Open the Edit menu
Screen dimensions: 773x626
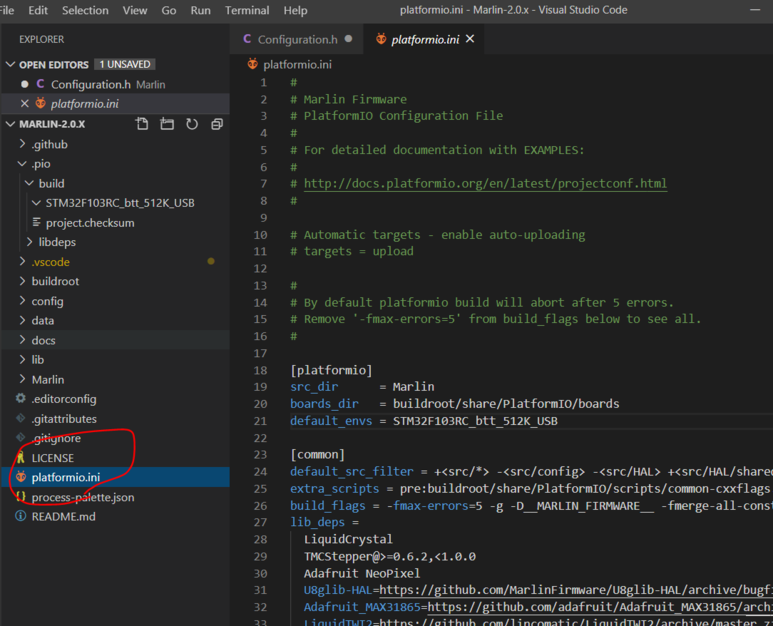pyautogui.click(x=38, y=10)
